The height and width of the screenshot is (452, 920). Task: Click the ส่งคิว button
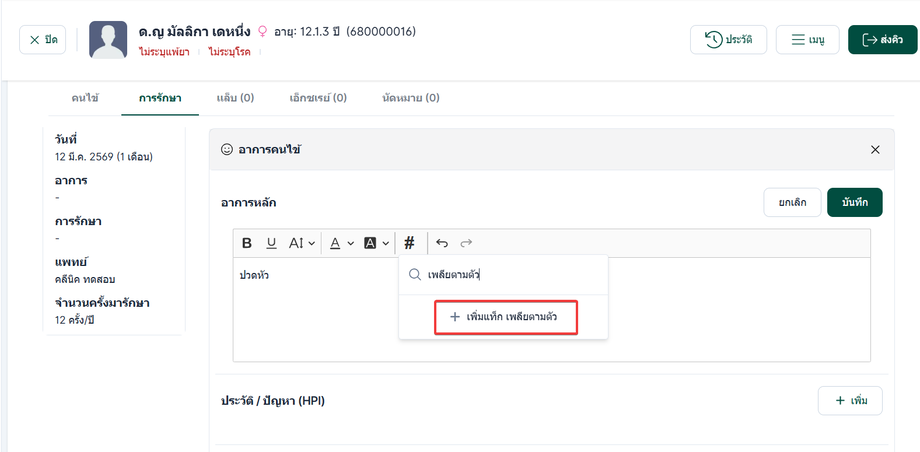tap(882, 40)
